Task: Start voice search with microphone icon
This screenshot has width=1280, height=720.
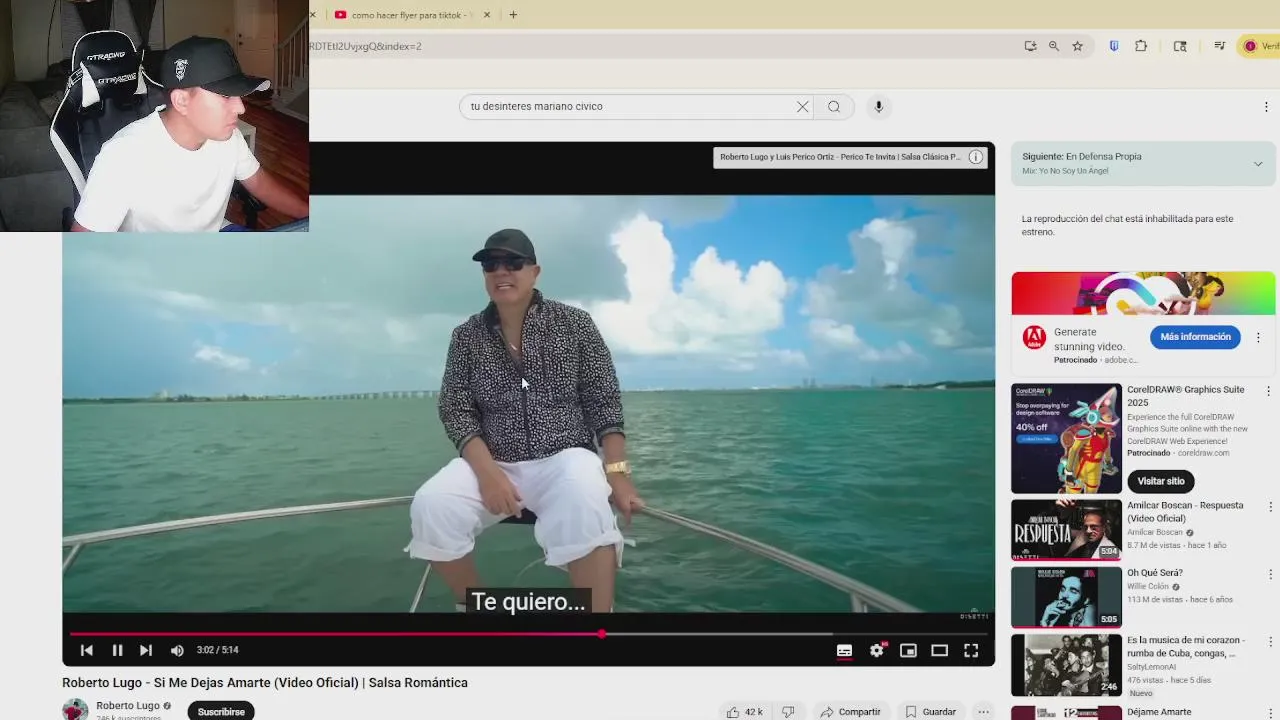Action: tap(879, 106)
